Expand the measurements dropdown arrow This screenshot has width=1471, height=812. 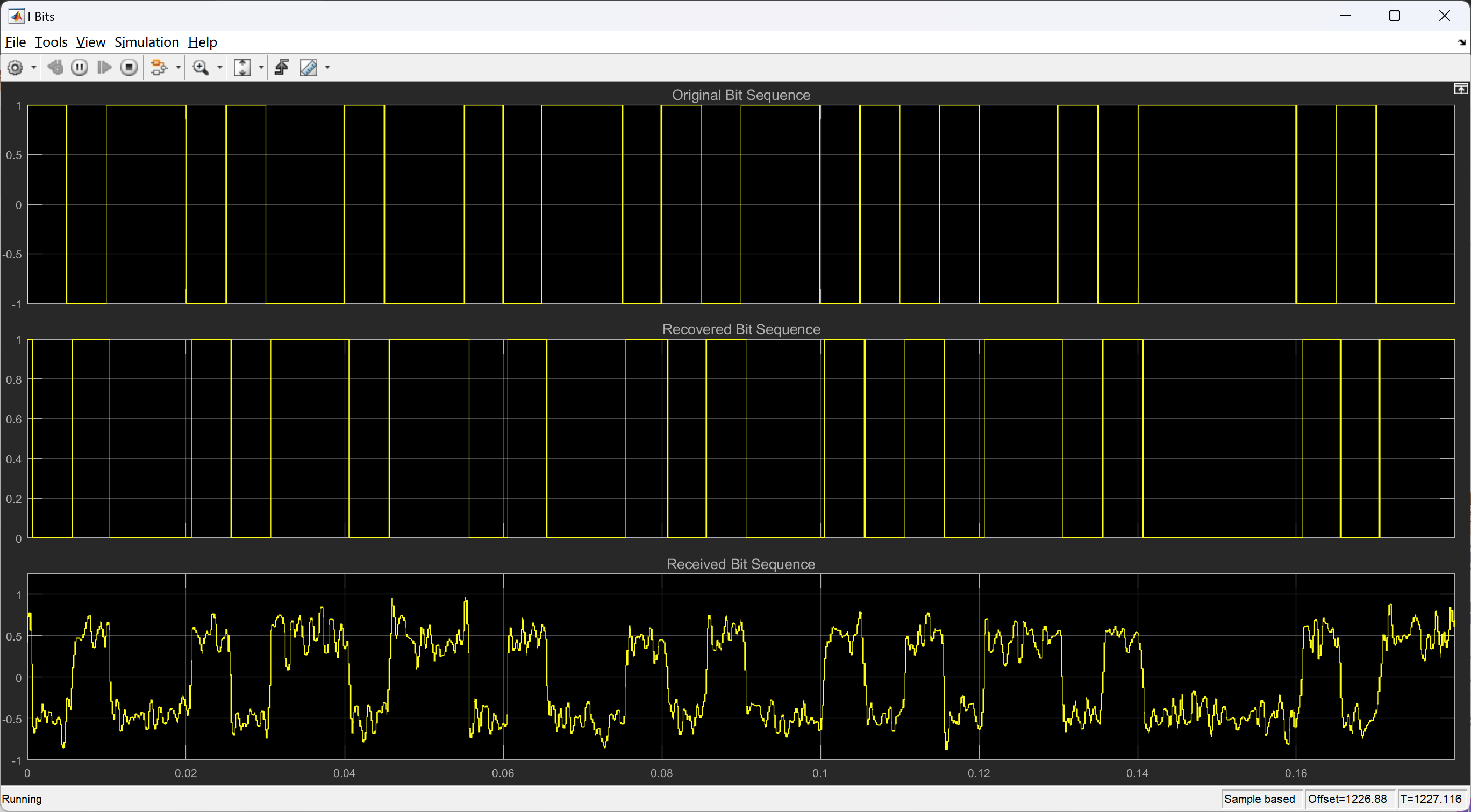tap(327, 68)
